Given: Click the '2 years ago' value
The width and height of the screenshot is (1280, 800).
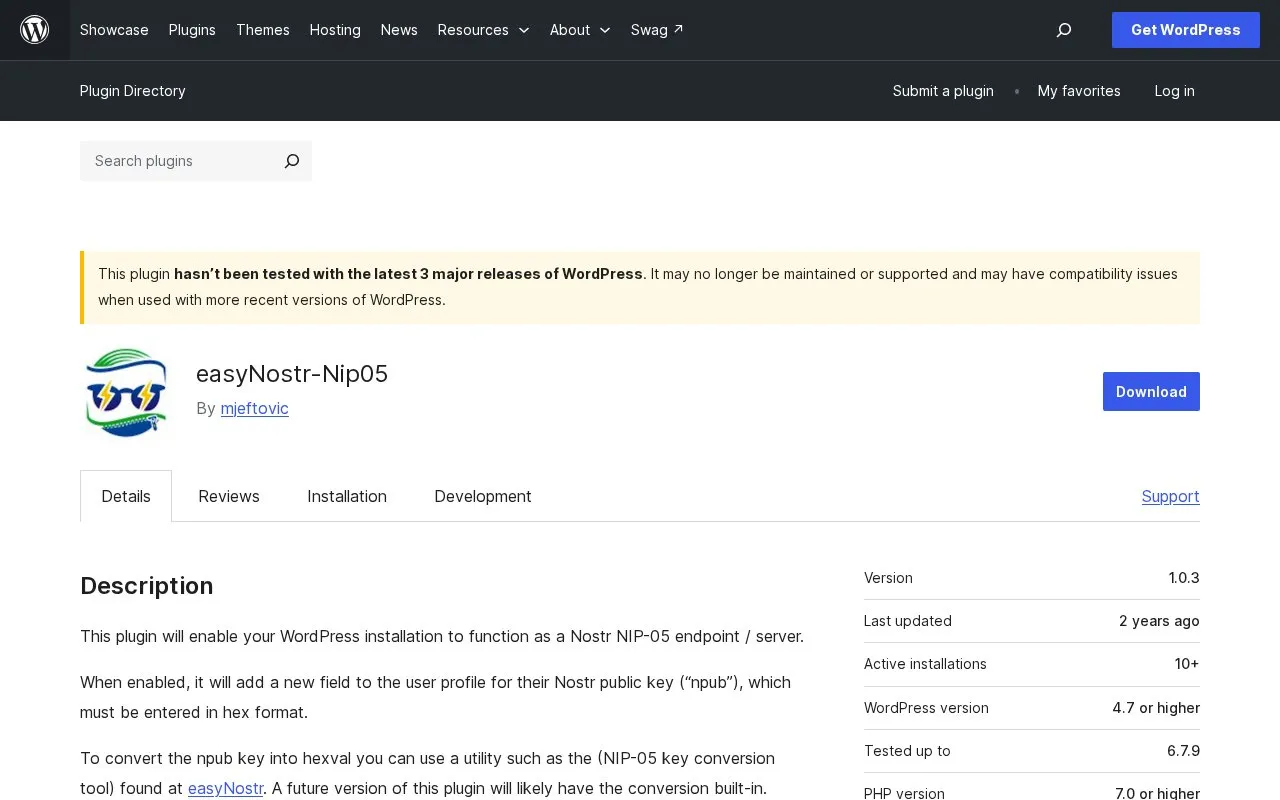Looking at the screenshot, I should coord(1159,621).
